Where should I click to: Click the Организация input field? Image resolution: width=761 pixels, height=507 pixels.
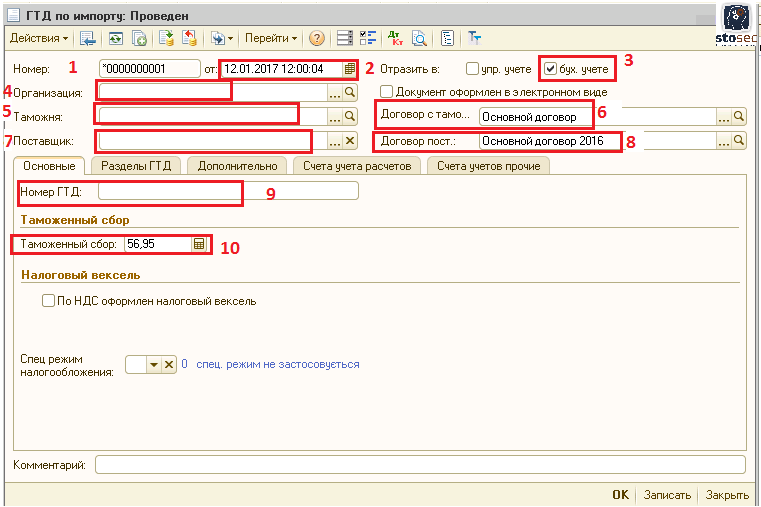coord(213,92)
